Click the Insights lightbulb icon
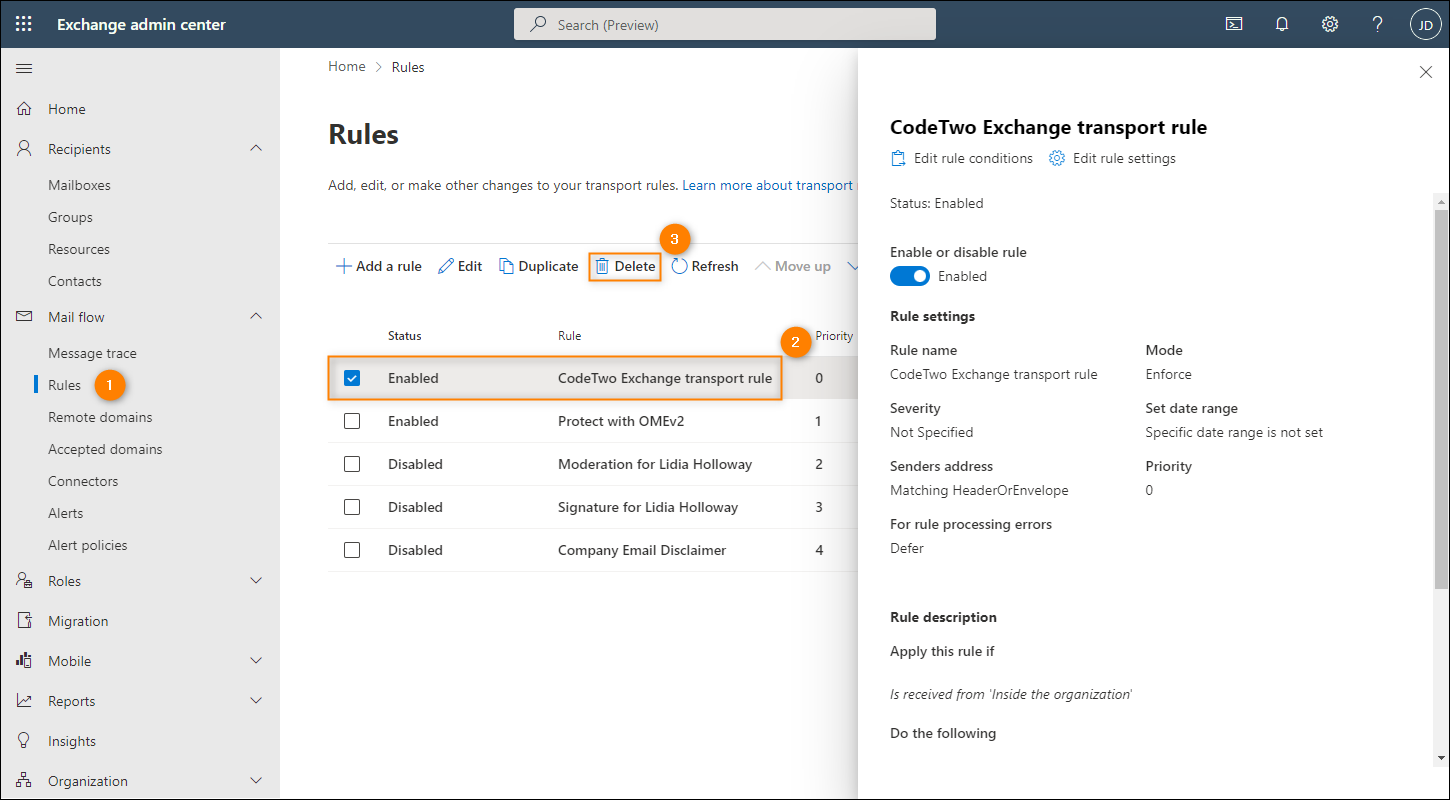Screen dimensions: 1450x800 [x=25, y=741]
